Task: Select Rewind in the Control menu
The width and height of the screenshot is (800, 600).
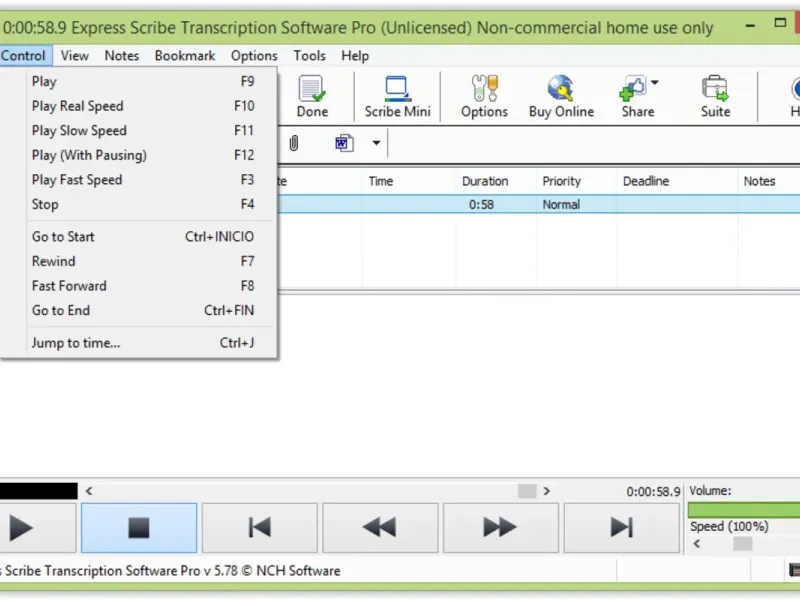Action: pyautogui.click(x=142, y=261)
